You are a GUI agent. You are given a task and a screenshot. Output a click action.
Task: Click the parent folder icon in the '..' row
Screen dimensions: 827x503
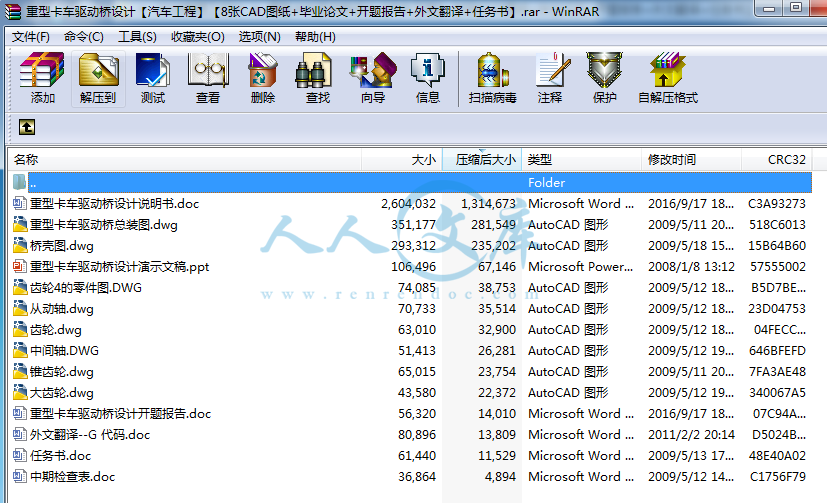pos(20,182)
